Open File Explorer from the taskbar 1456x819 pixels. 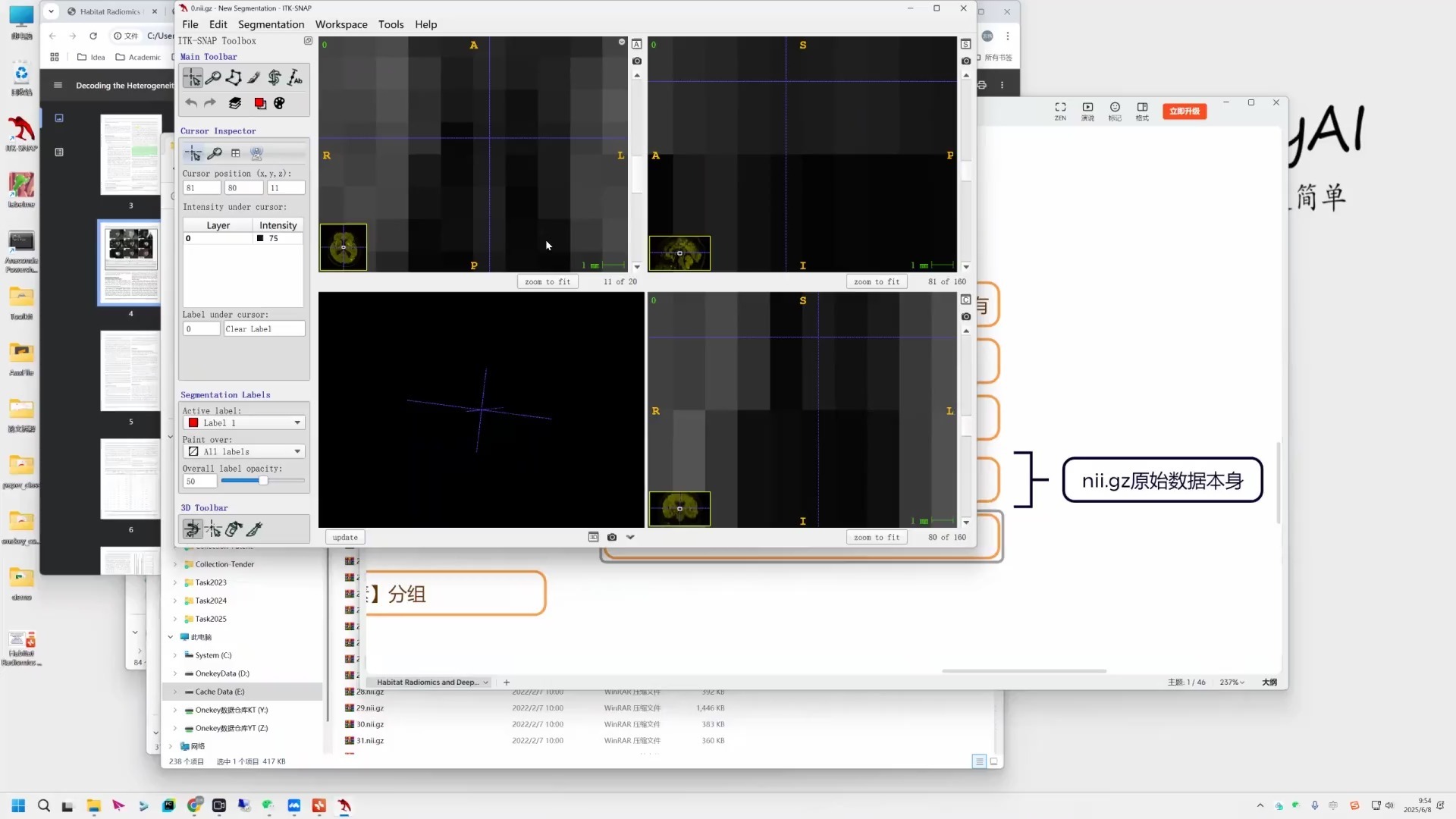(93, 805)
